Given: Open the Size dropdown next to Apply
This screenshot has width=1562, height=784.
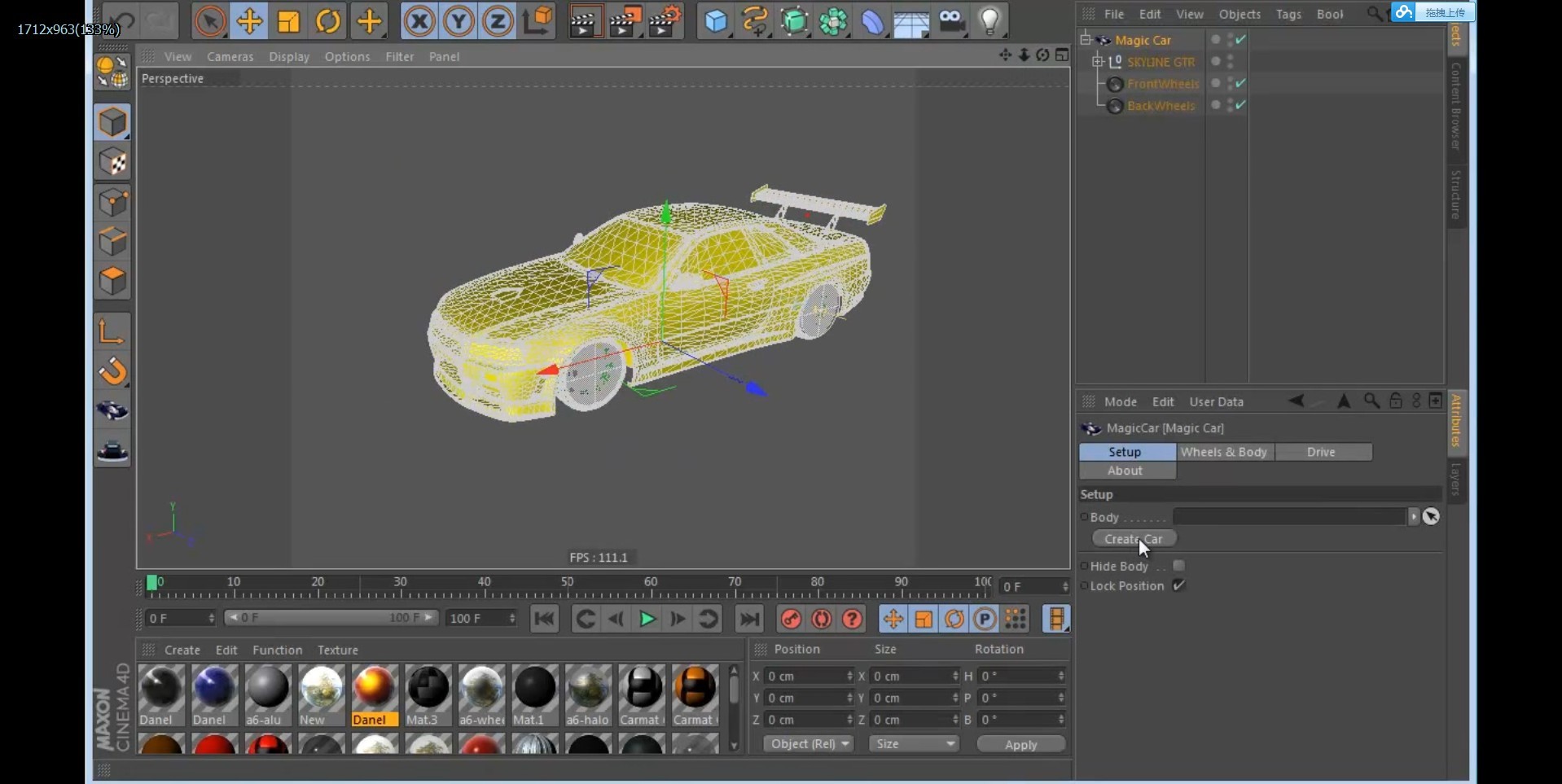Looking at the screenshot, I should point(914,743).
